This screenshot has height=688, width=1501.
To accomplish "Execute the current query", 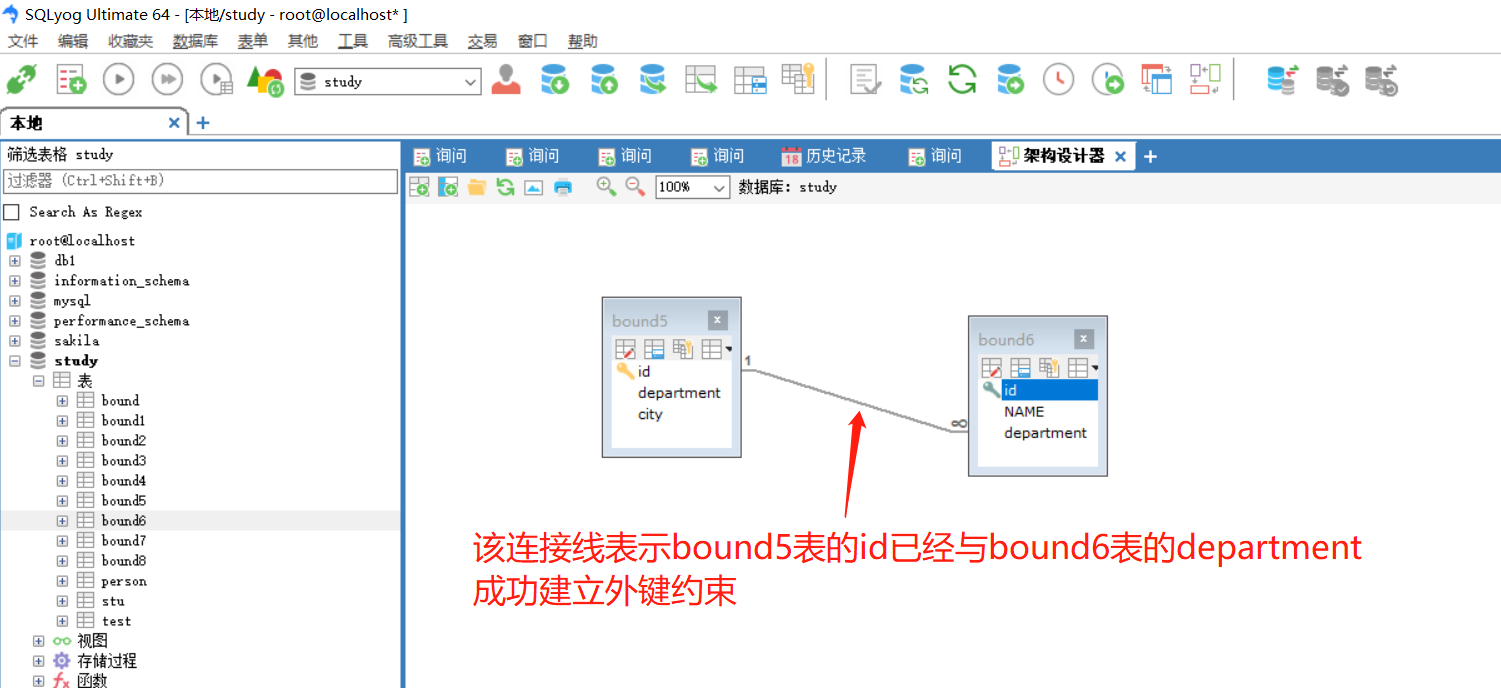I will pos(119,79).
